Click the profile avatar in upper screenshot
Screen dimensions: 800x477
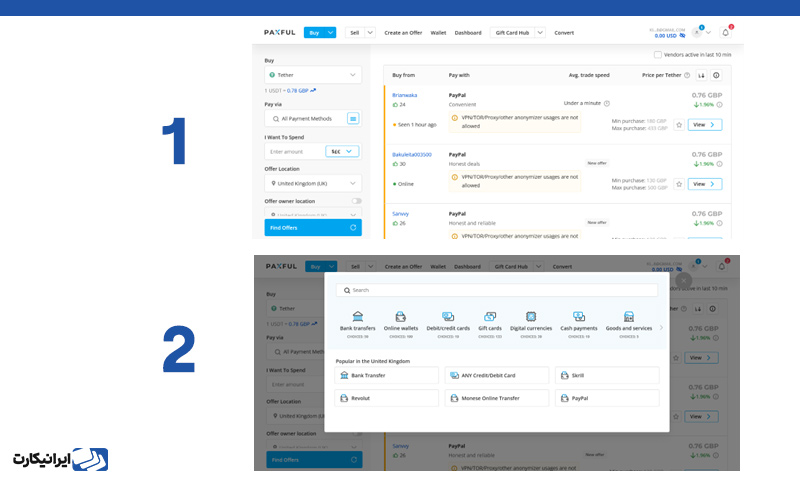click(x=696, y=33)
